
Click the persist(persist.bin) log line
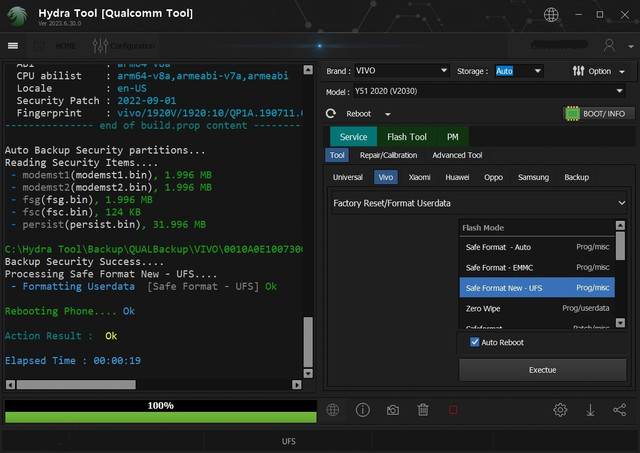coord(109,224)
